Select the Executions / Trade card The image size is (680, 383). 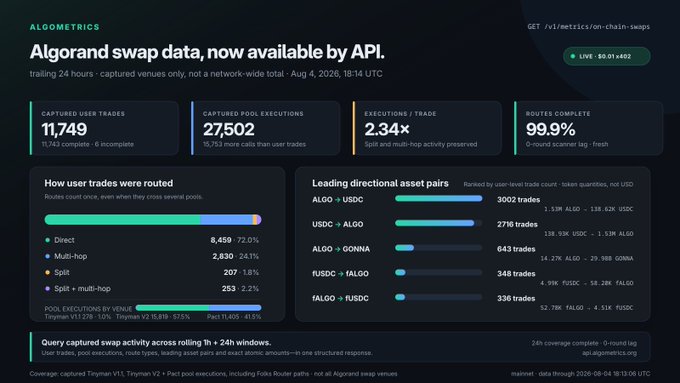tap(427, 128)
